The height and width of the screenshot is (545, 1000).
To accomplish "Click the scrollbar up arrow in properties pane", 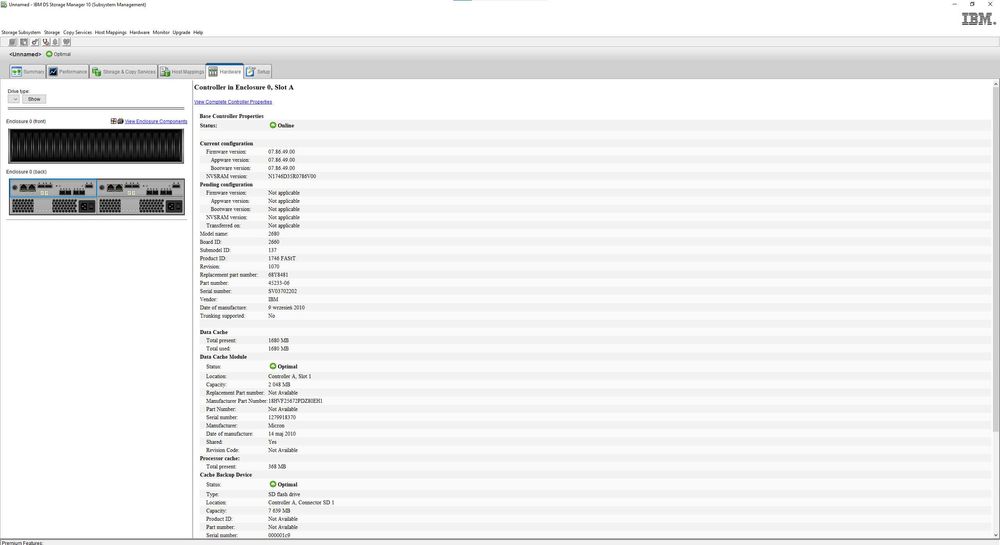I will pos(996,84).
